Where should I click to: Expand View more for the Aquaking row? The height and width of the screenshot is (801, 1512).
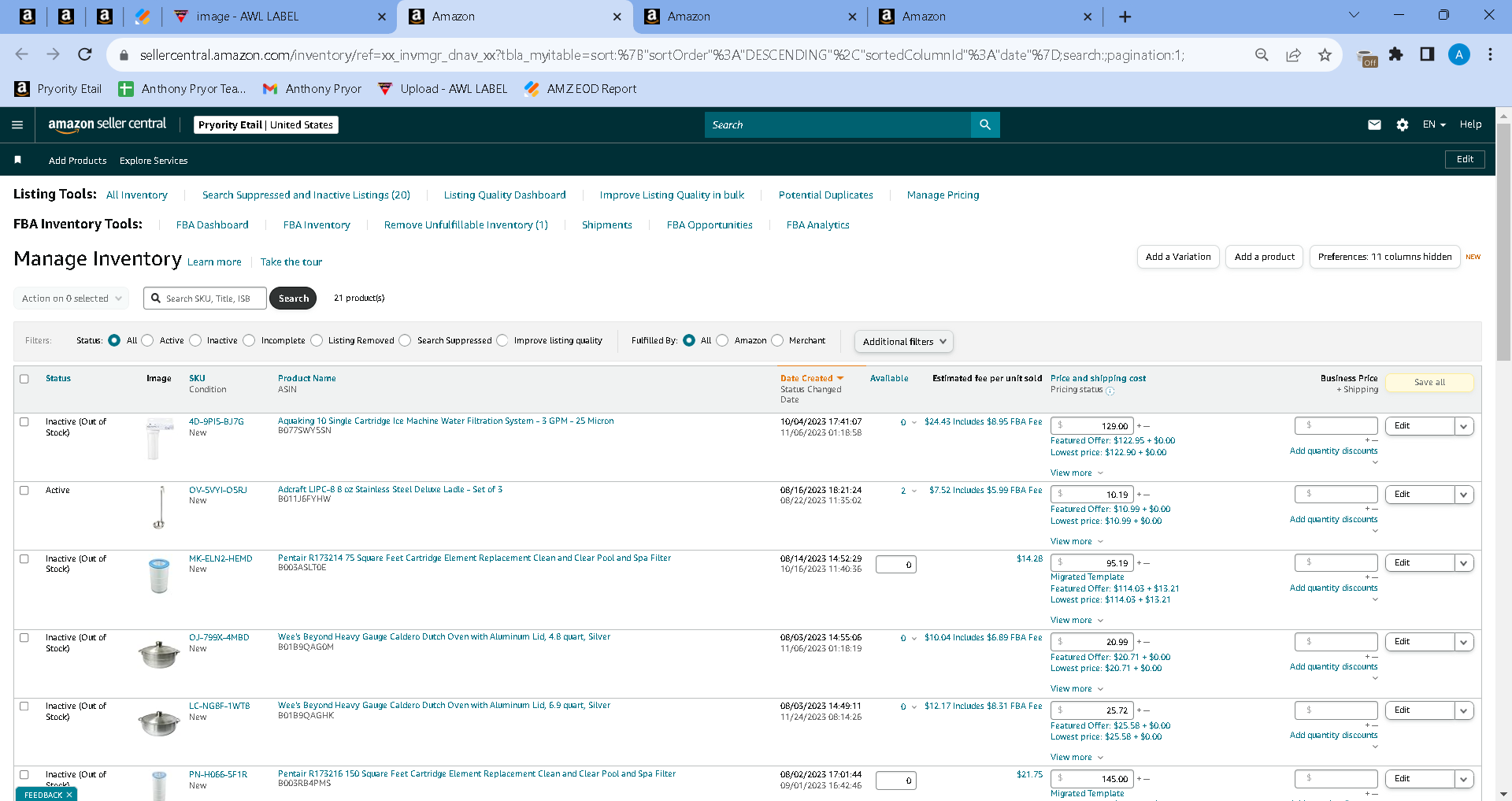(1077, 473)
